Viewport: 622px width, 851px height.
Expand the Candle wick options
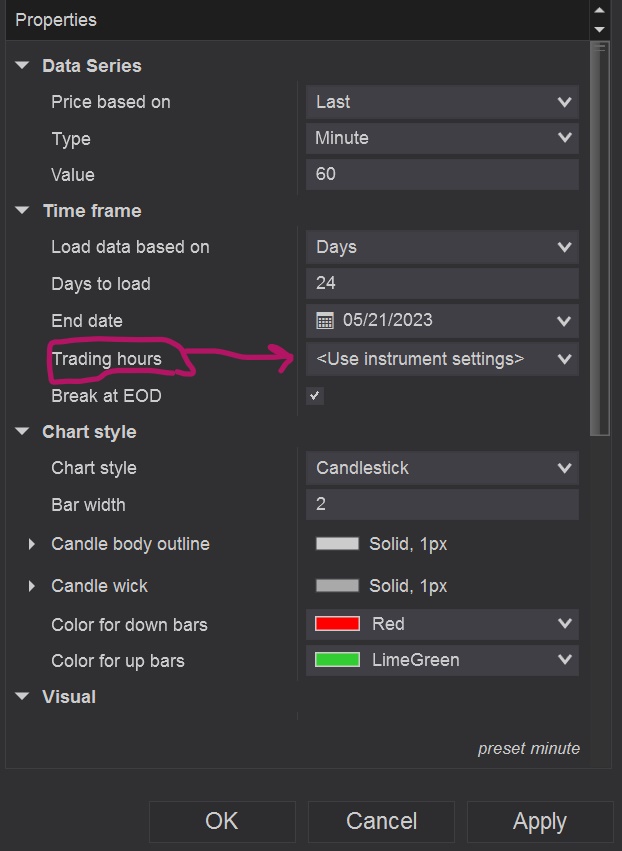coord(32,586)
